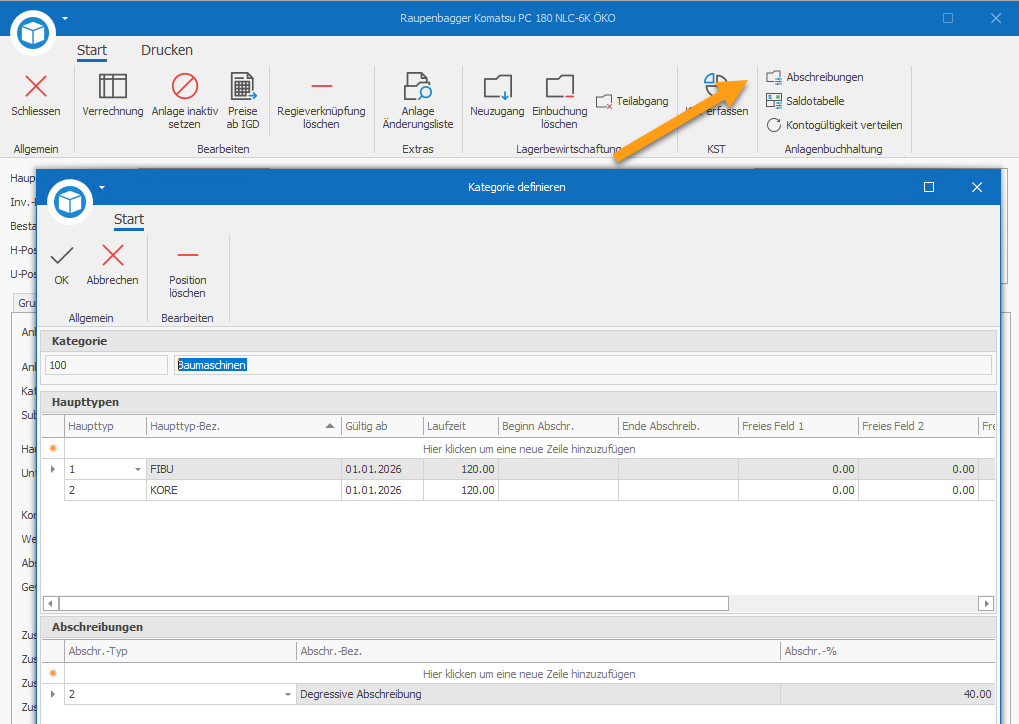Open Preise ab IGD
1019x724 pixels.
click(243, 101)
